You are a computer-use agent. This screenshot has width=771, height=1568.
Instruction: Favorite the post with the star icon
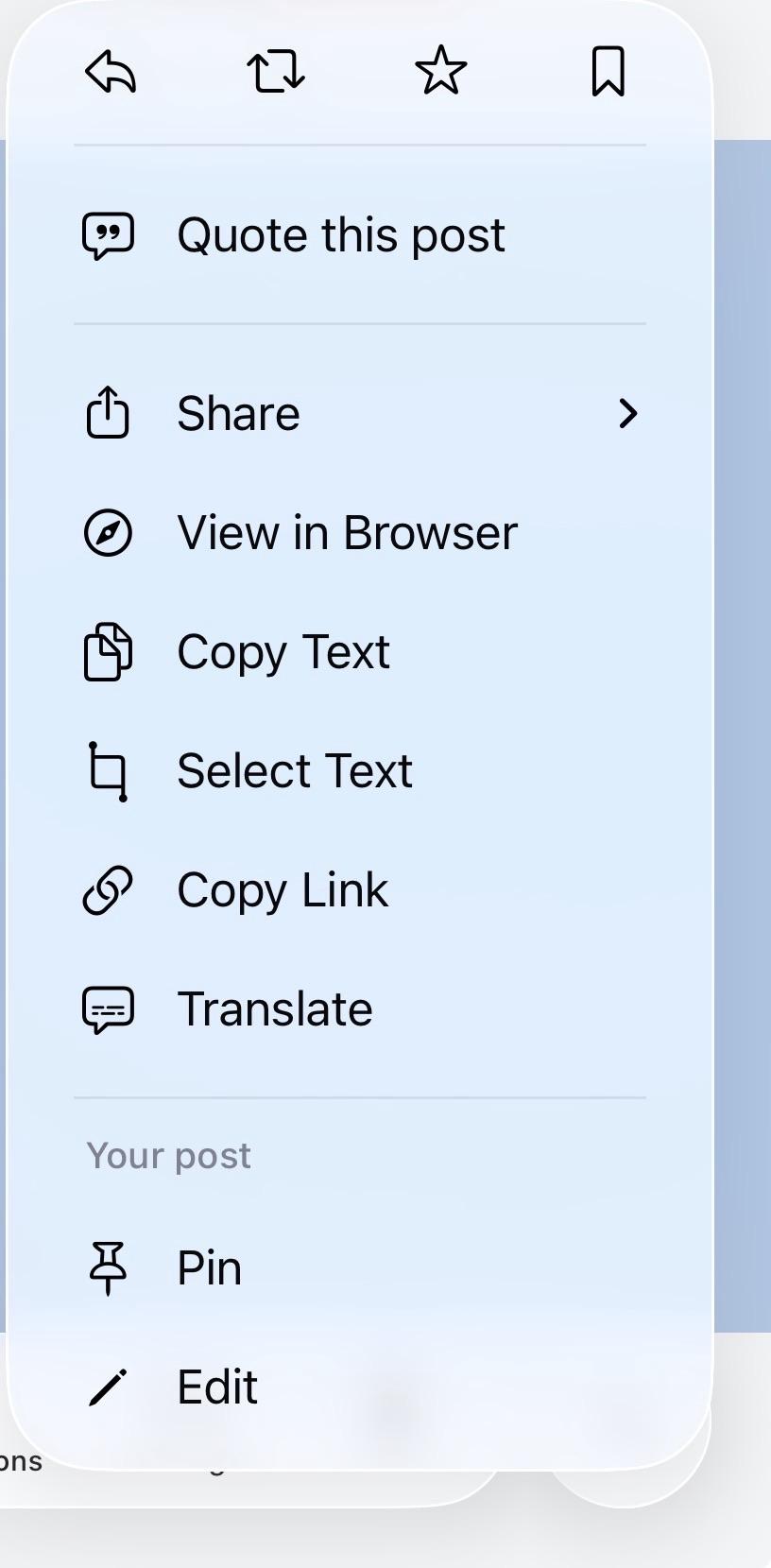441,72
